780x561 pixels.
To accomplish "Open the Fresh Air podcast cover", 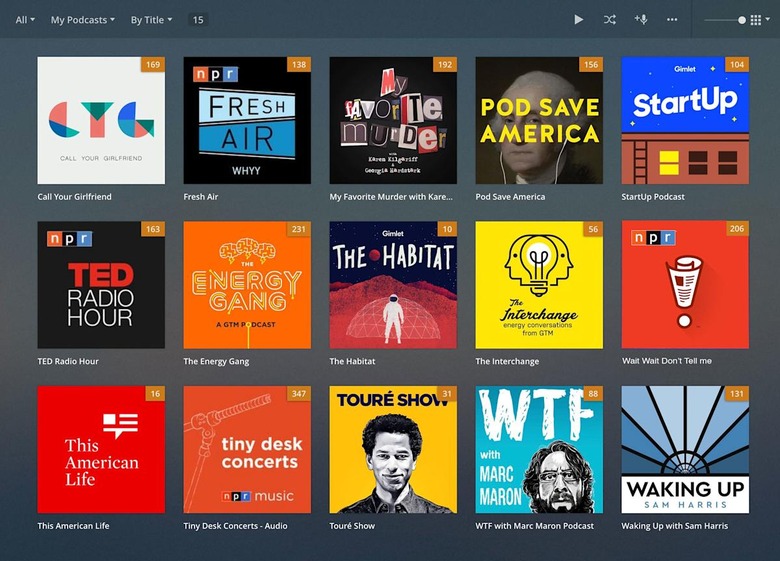I will (x=247, y=120).
